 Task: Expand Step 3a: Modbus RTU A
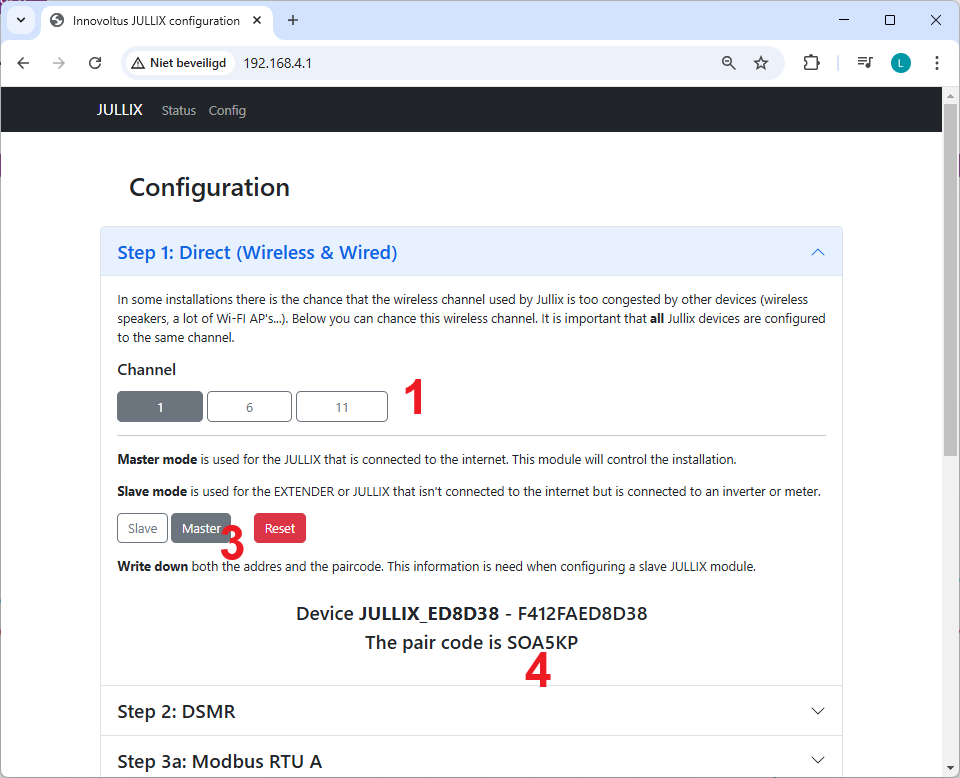[x=471, y=761]
